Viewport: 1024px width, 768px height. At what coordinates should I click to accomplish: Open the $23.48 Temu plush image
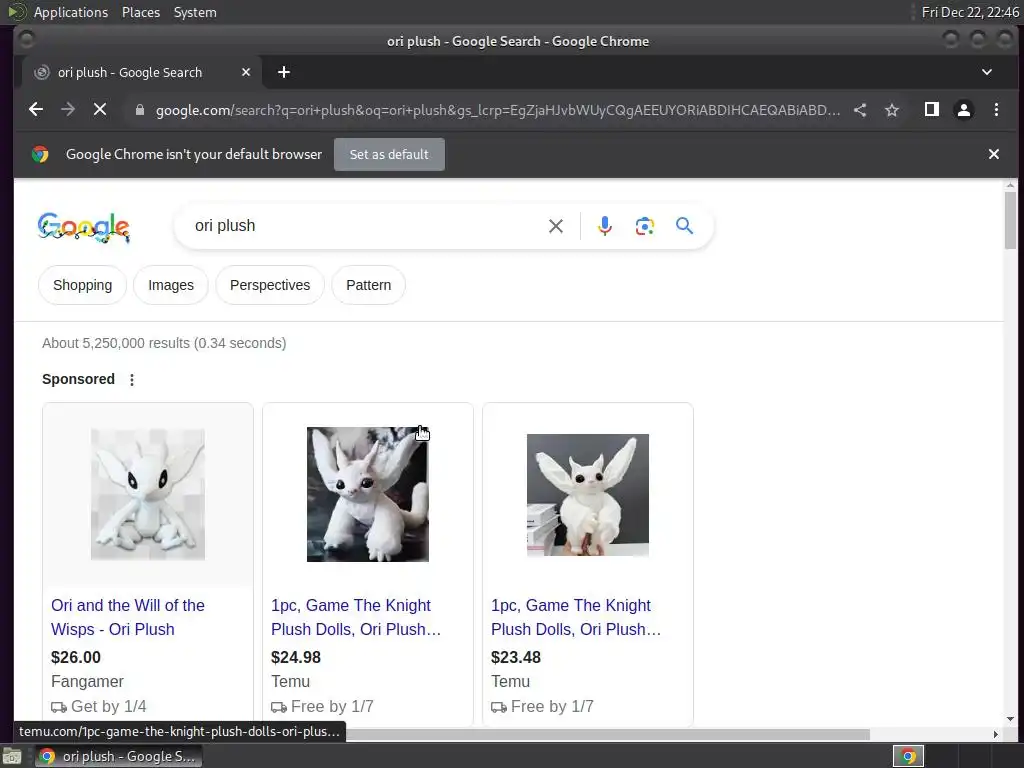588,495
